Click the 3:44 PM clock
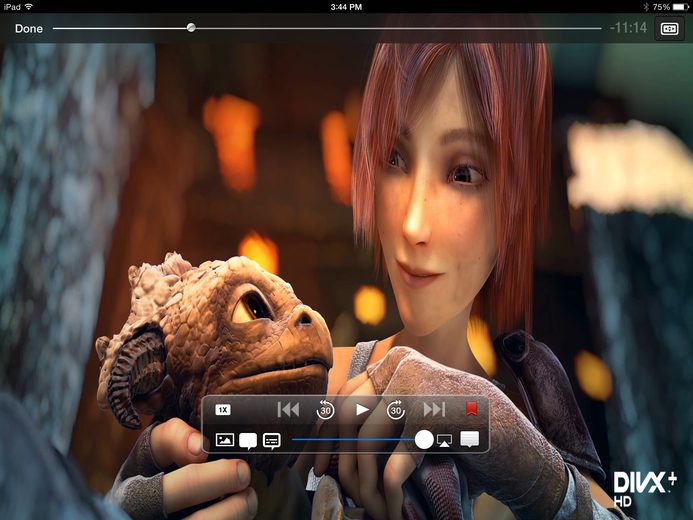This screenshot has height=520, width=693. [346, 7]
